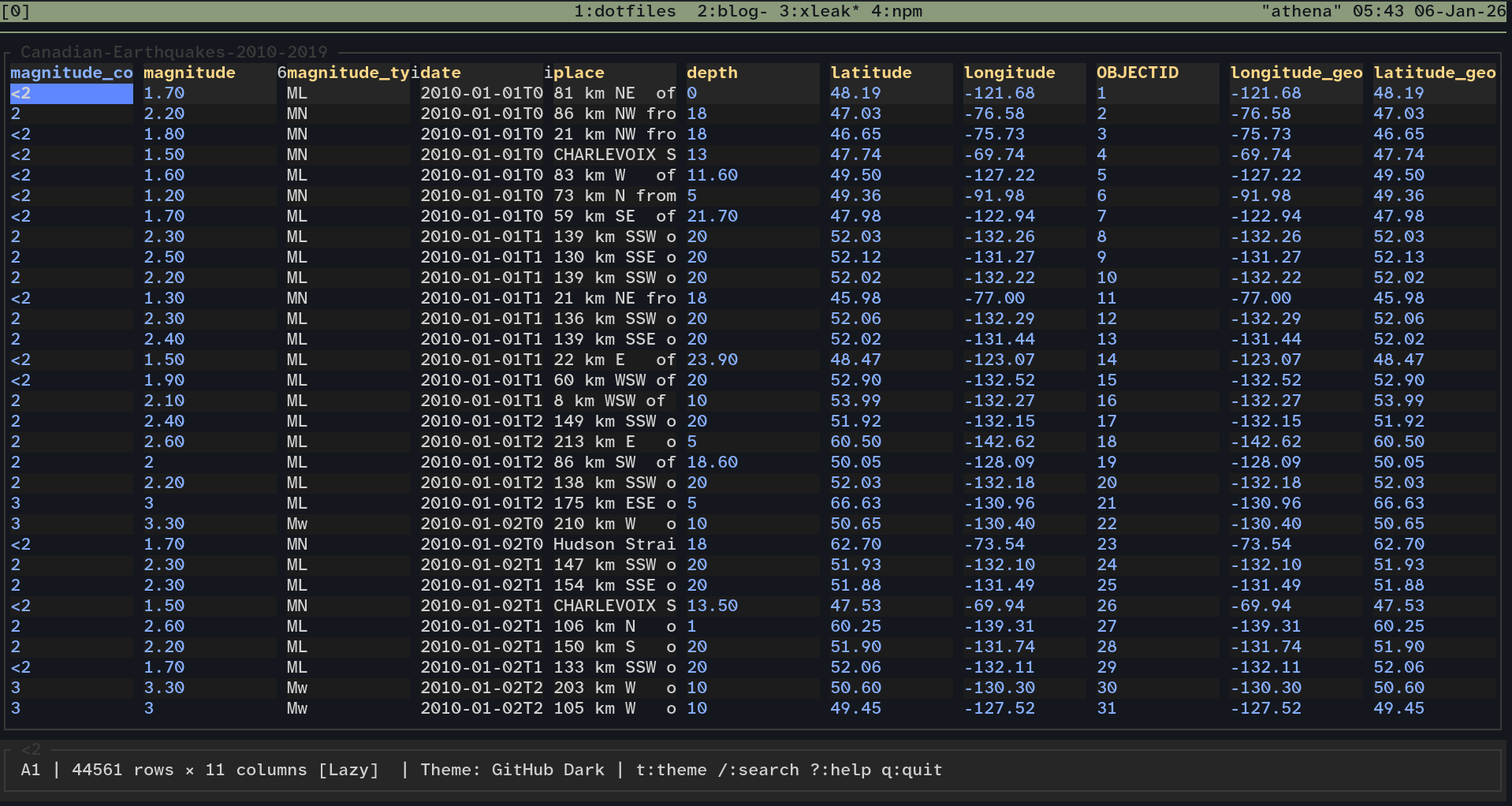Image resolution: width=1512 pixels, height=806 pixels.
Task: Start a search via /:search
Action: coord(758,770)
